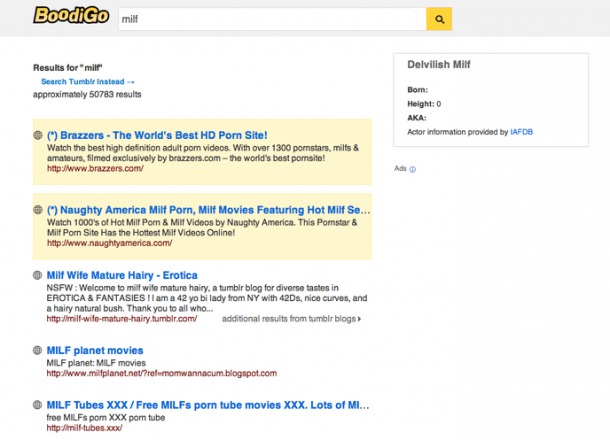
Task: Select the 'approximately 50783 results' text
Action: [x=87, y=95]
